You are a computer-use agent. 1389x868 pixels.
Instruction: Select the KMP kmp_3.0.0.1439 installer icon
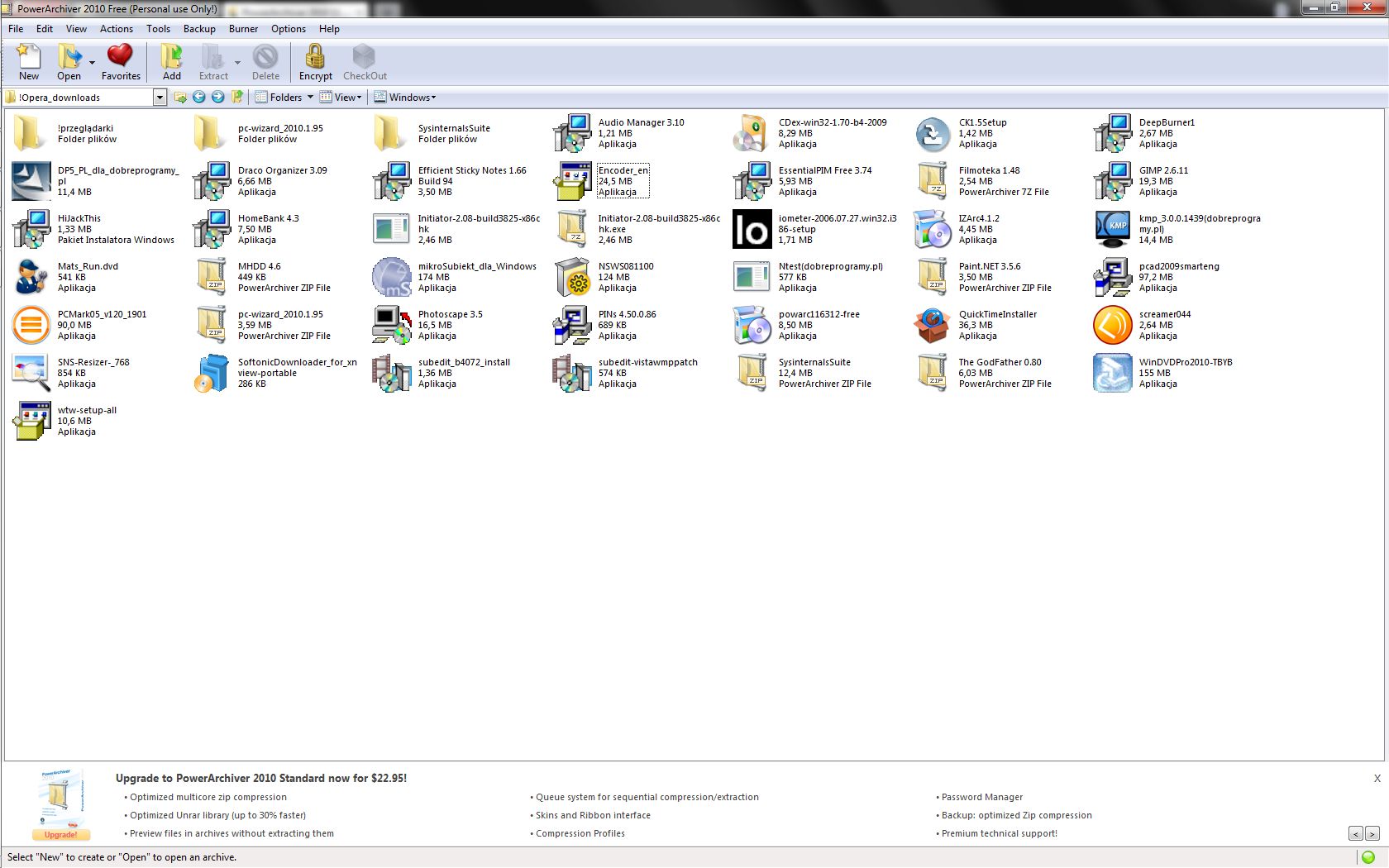[x=1112, y=229]
